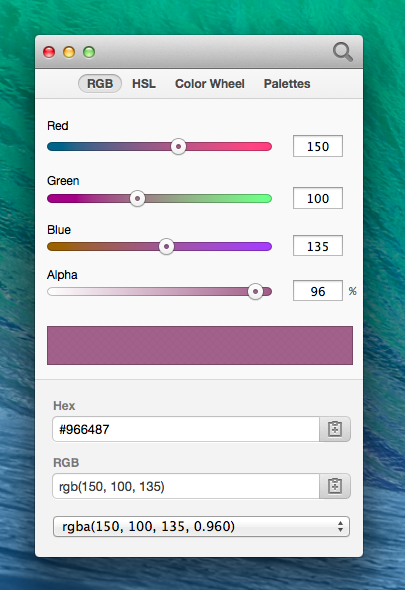Click the Blue slider knob
This screenshot has height=590, width=405.
click(166, 246)
